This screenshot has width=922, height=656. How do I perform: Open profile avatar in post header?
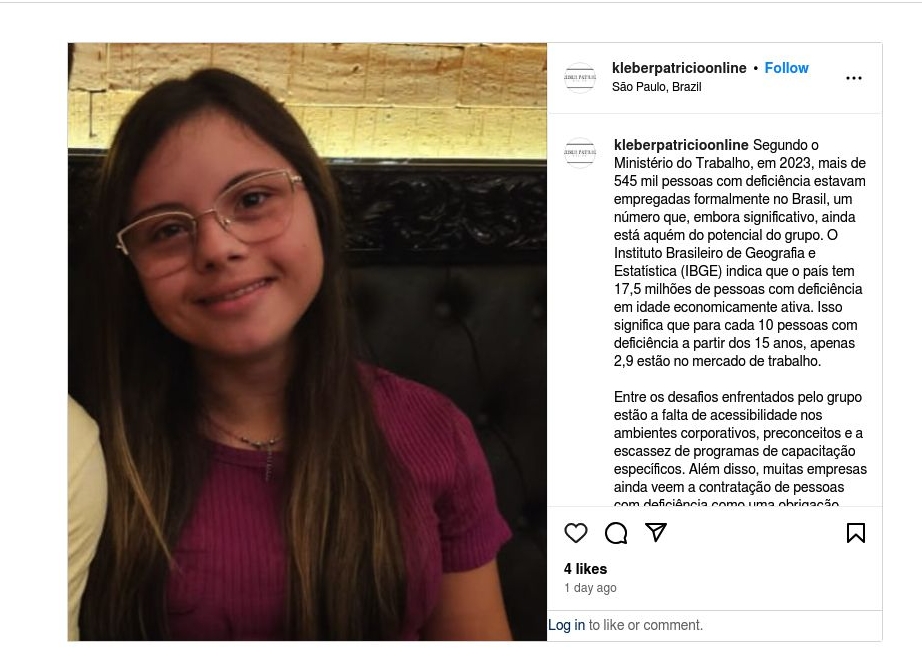point(580,78)
